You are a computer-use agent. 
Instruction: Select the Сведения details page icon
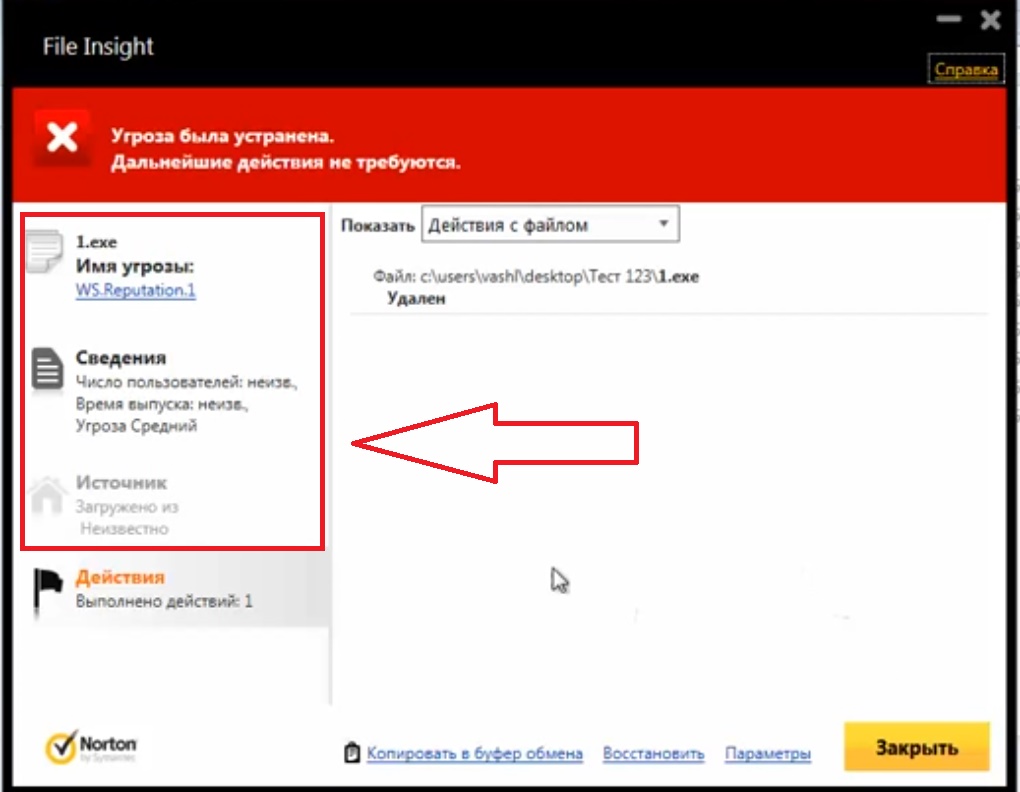click(x=47, y=369)
